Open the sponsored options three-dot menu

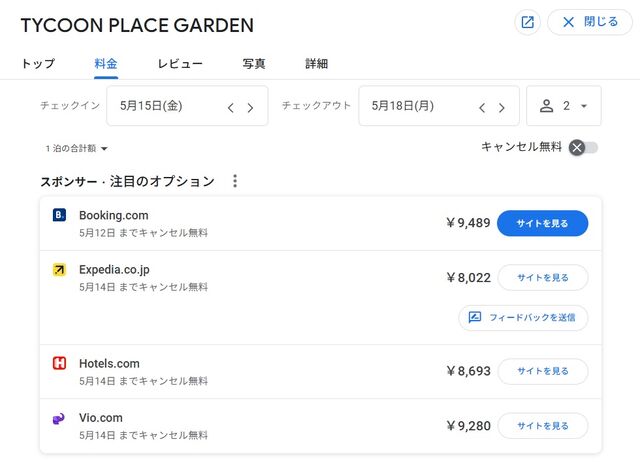pos(235,181)
